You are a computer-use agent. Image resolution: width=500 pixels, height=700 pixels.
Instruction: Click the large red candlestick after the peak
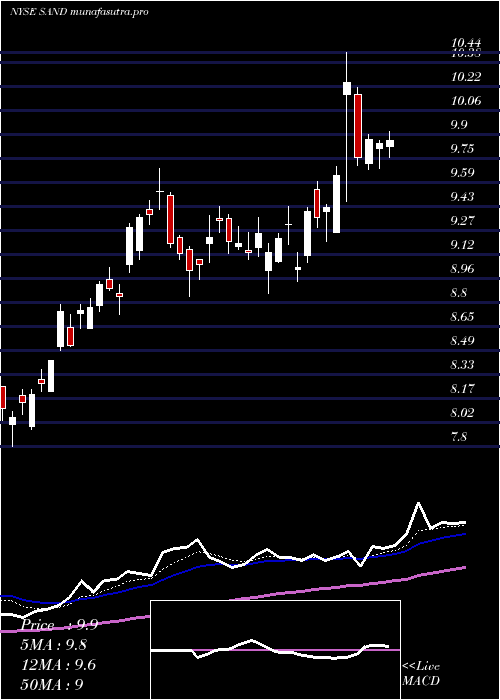click(358, 126)
